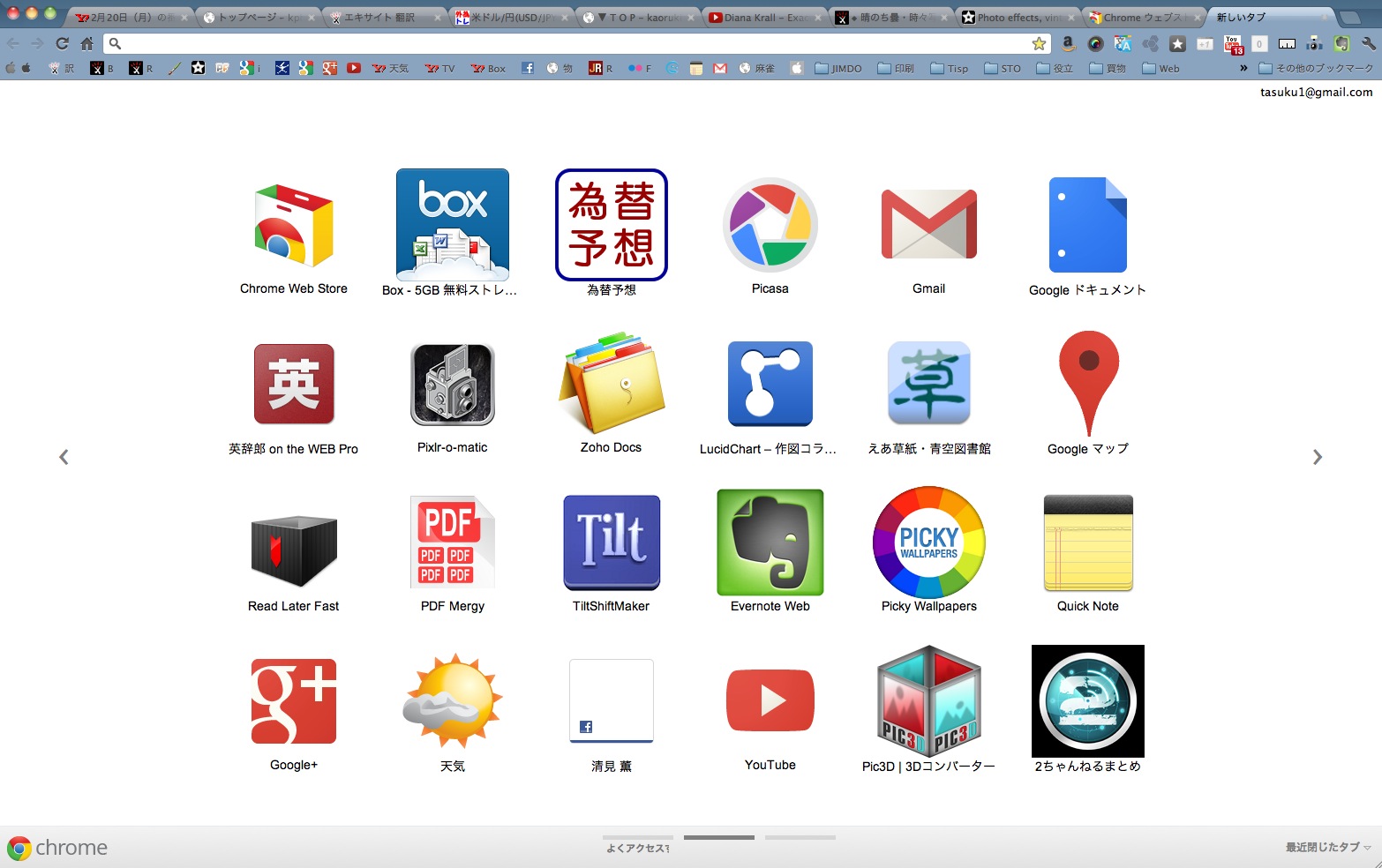Open TiltShiftMaker app
The height and width of the screenshot is (868, 1382).
point(612,542)
